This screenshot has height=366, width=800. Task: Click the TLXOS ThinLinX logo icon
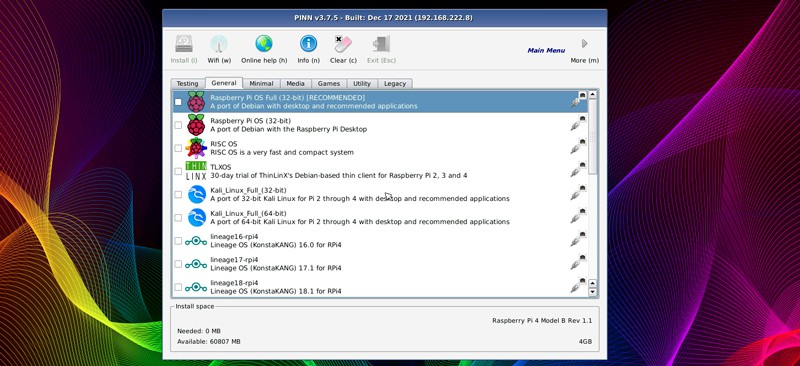pos(196,171)
